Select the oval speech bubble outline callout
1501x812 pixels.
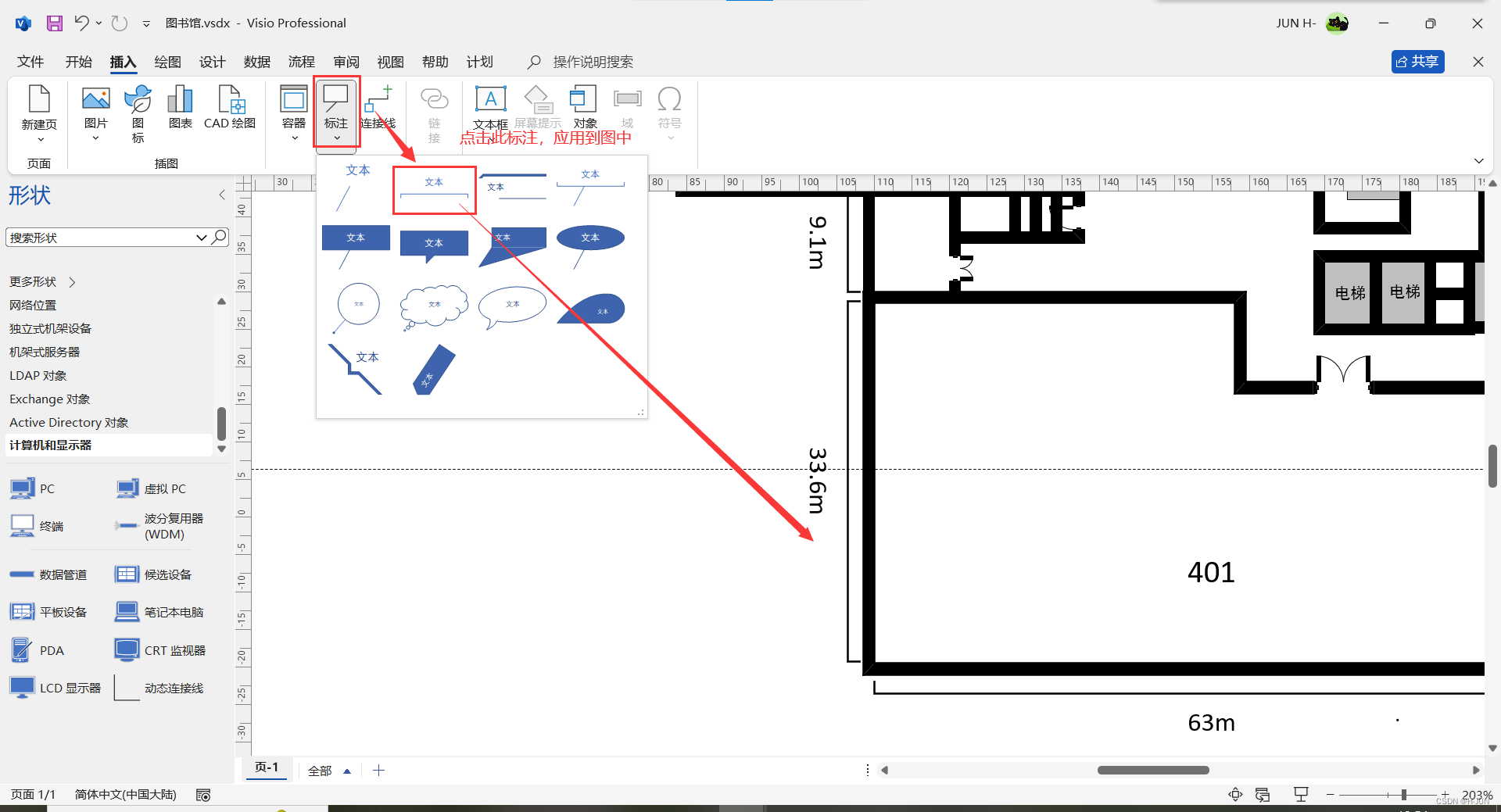512,306
